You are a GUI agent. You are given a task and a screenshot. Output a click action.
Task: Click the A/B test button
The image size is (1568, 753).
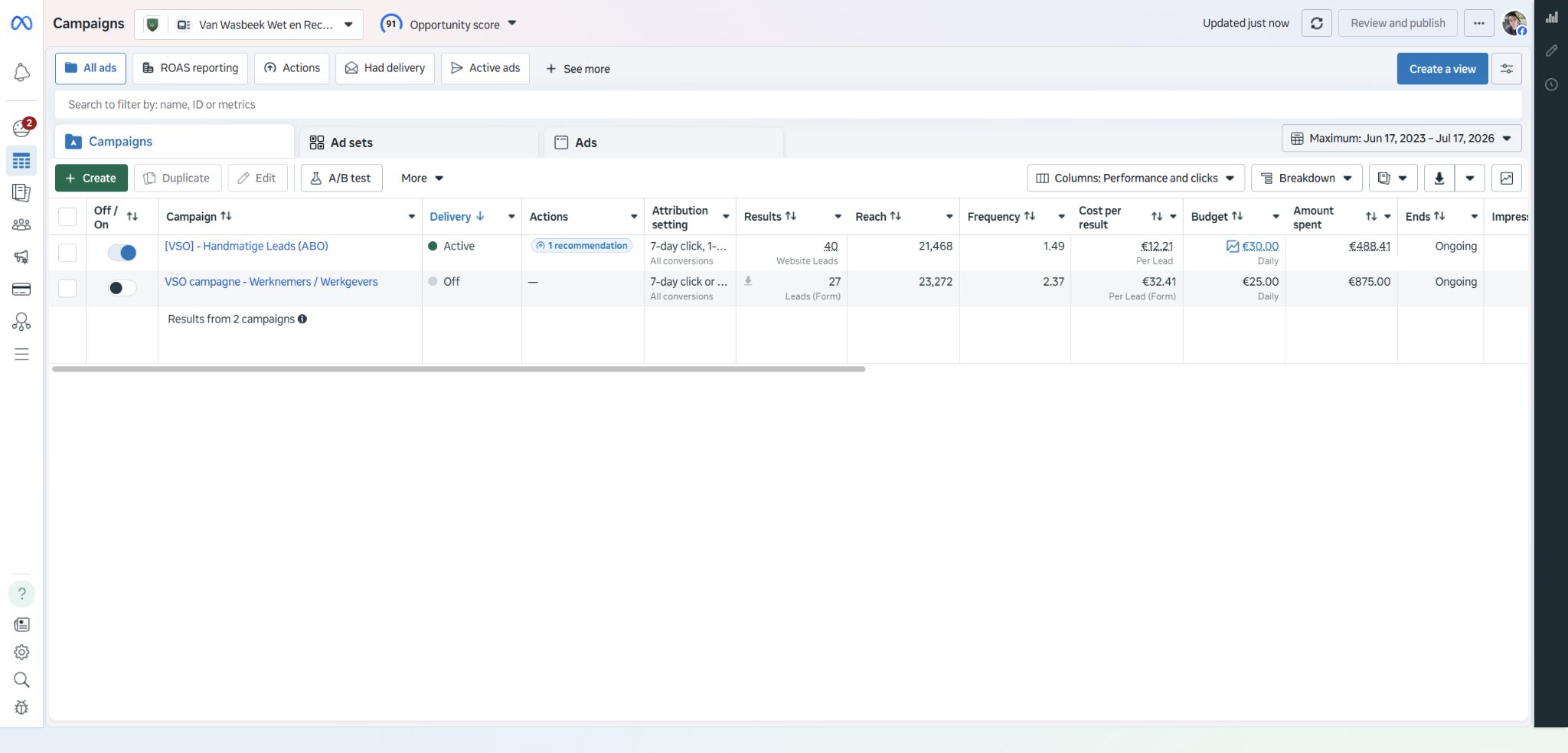pos(341,178)
